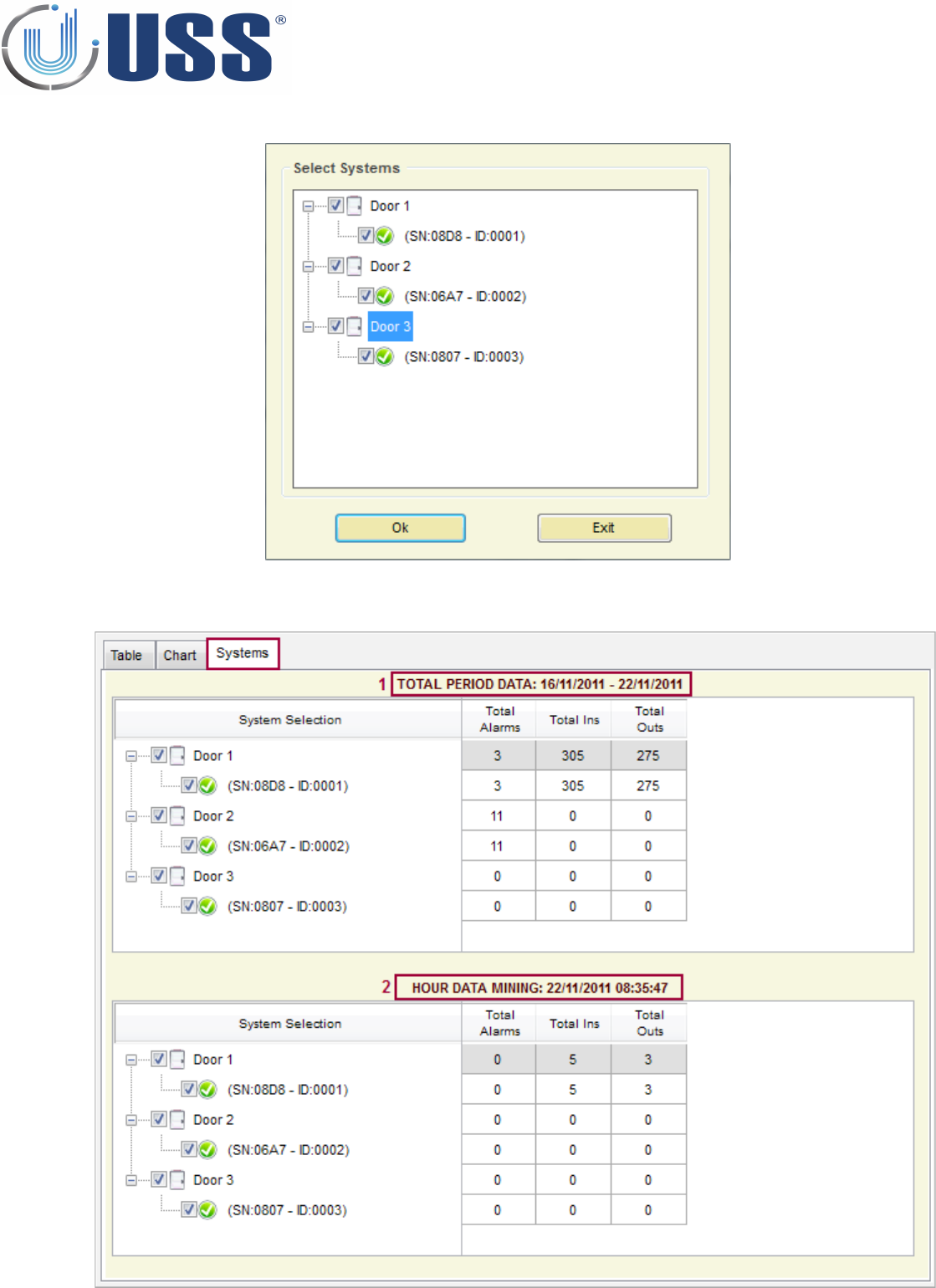Click green status icon for SN:0807 in Hour Data Mining
The image size is (936, 1288).
pyautogui.click(x=207, y=1210)
